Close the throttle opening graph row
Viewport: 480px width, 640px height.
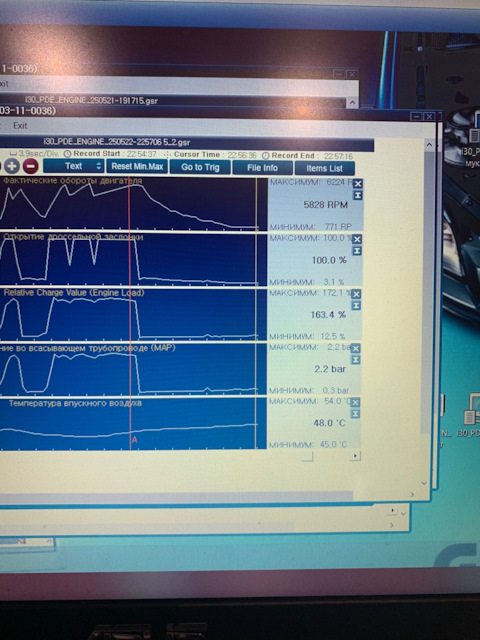[x=357, y=239]
